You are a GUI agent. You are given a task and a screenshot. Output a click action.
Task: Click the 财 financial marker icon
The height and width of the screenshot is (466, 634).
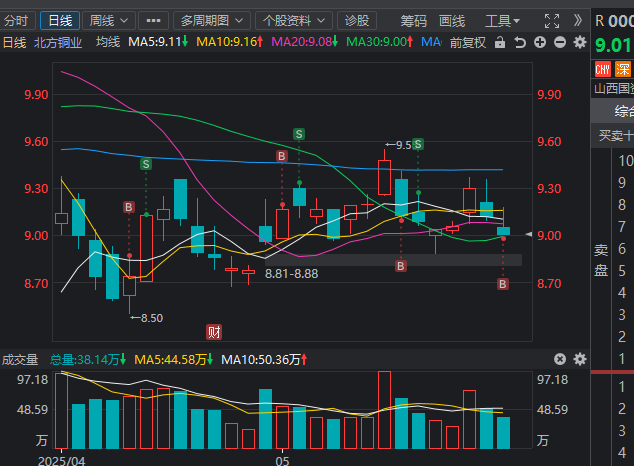pos(213,331)
